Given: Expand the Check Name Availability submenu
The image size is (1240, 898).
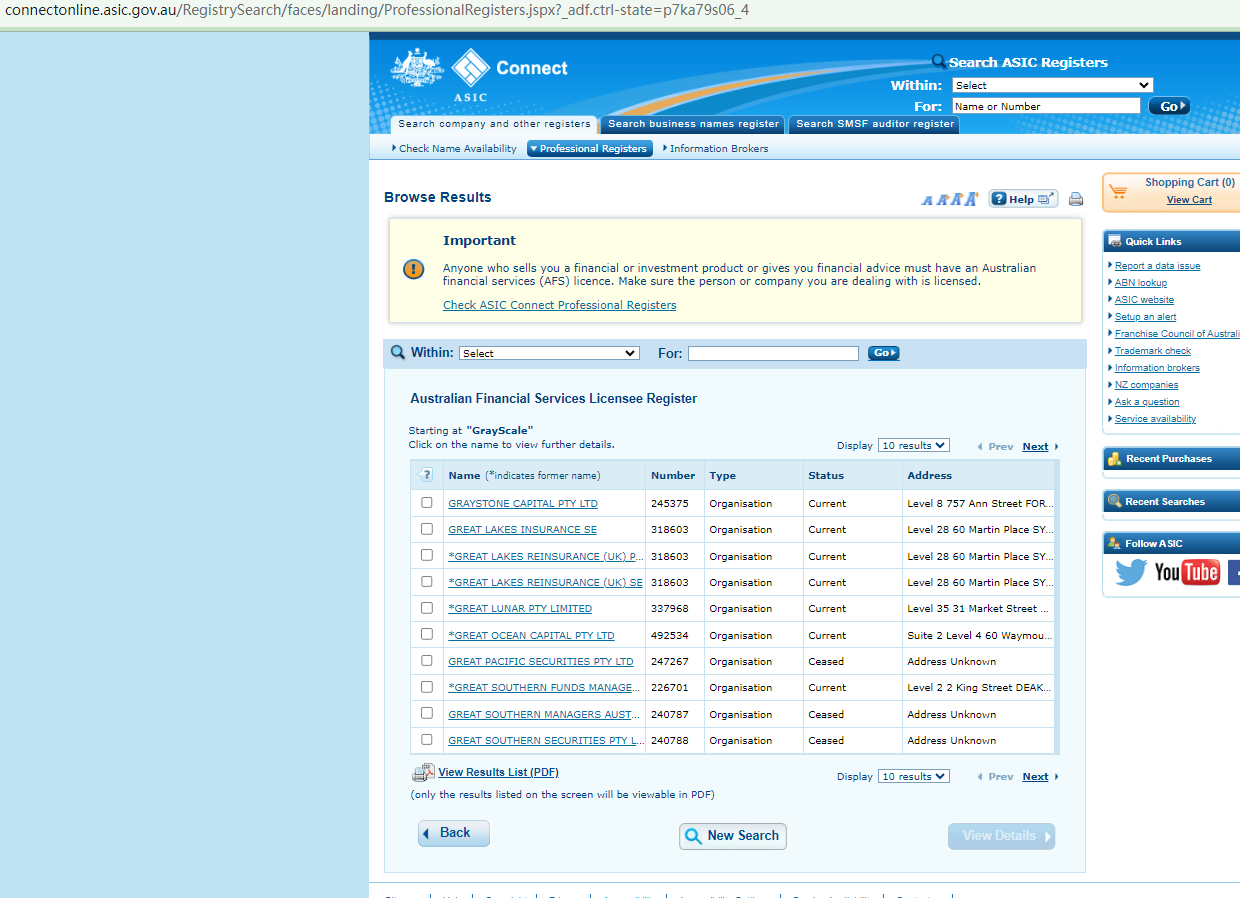Looking at the screenshot, I should [455, 148].
